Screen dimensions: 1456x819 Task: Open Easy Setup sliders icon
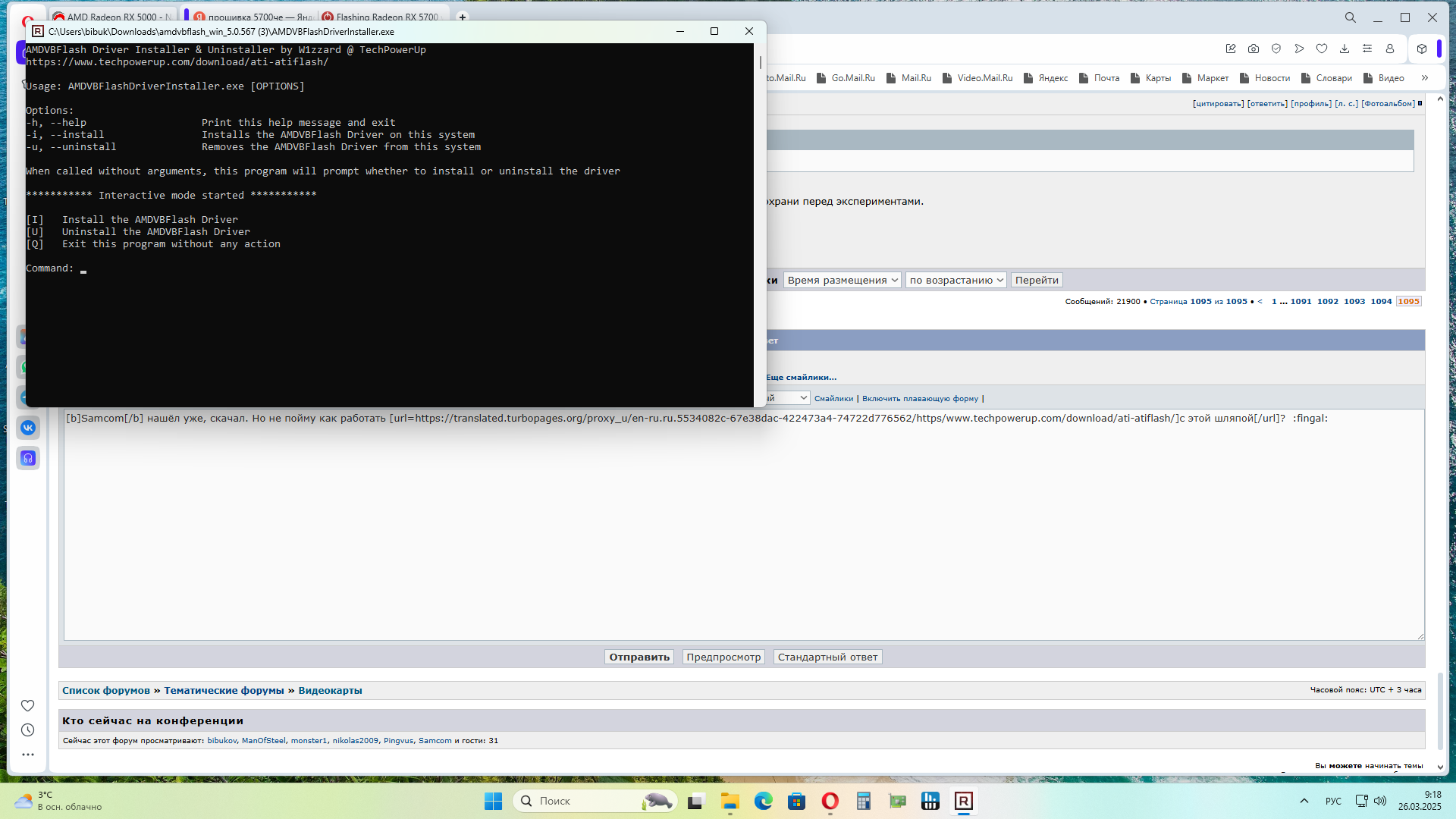tap(1367, 49)
